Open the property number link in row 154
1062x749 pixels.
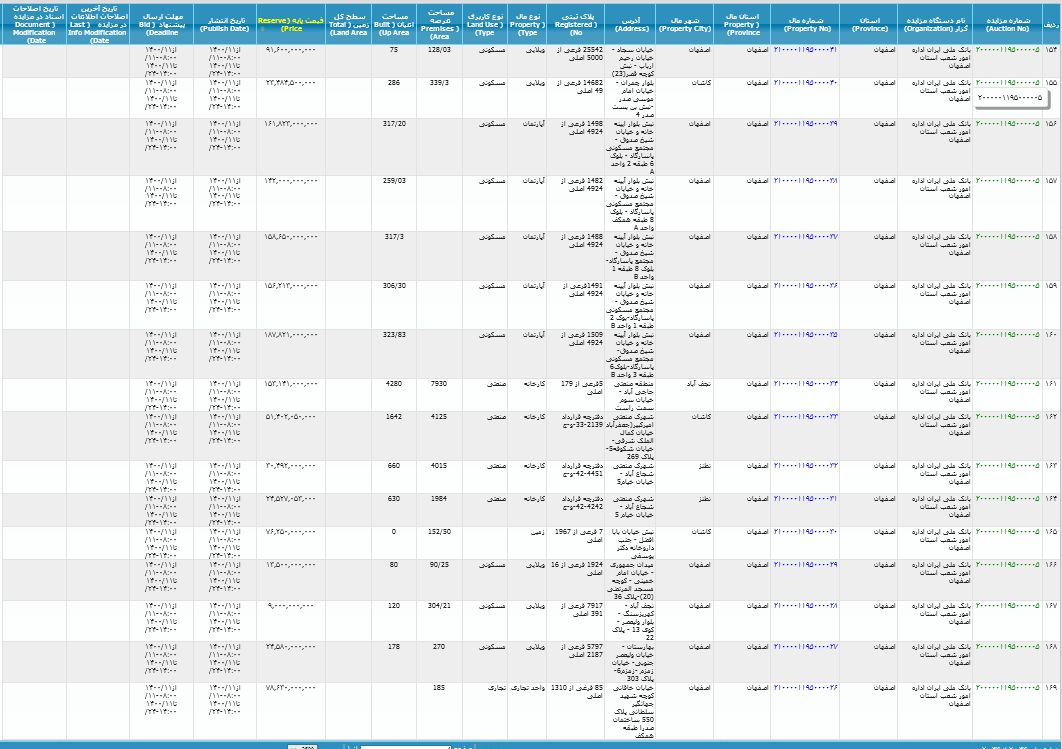(805, 48)
